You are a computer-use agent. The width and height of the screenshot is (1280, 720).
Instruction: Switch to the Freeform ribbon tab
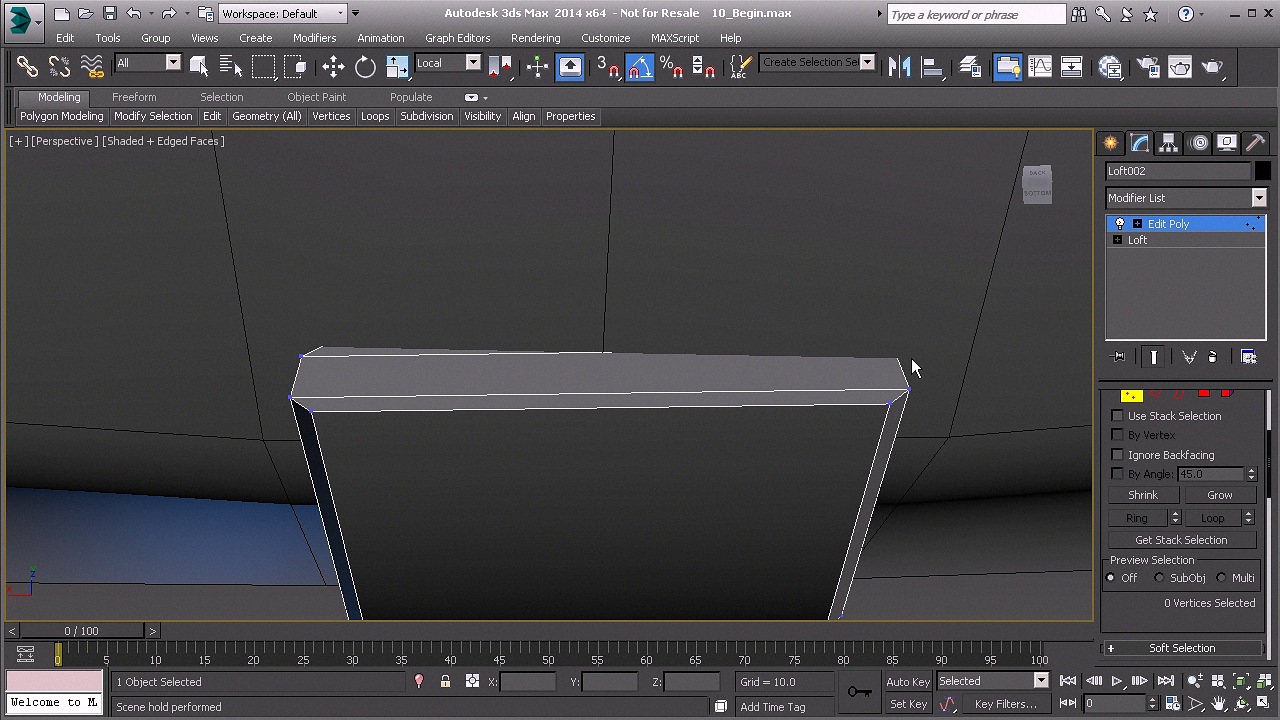coord(134,97)
